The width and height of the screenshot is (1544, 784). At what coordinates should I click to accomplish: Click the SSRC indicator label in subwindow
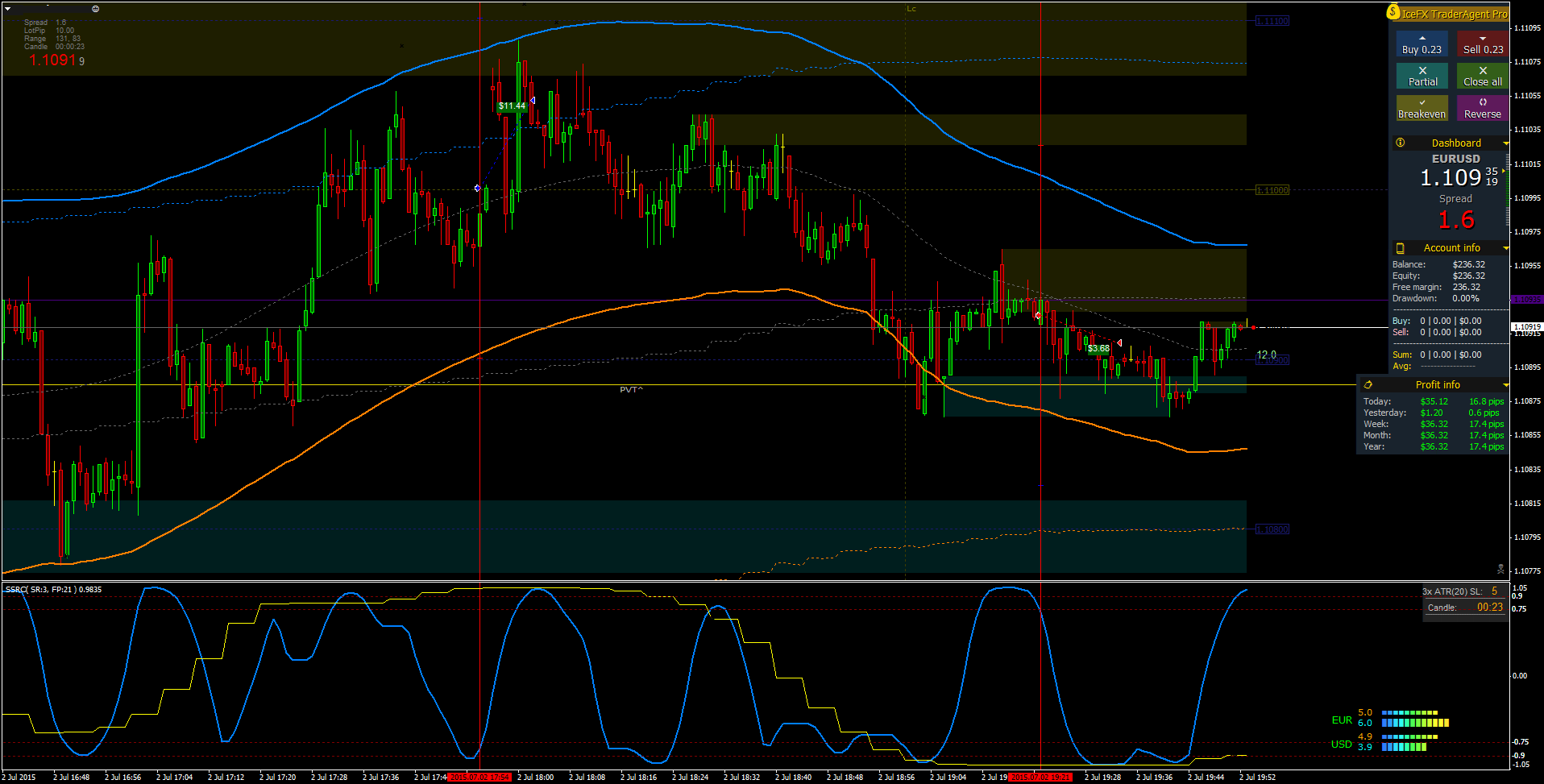pos(53,590)
